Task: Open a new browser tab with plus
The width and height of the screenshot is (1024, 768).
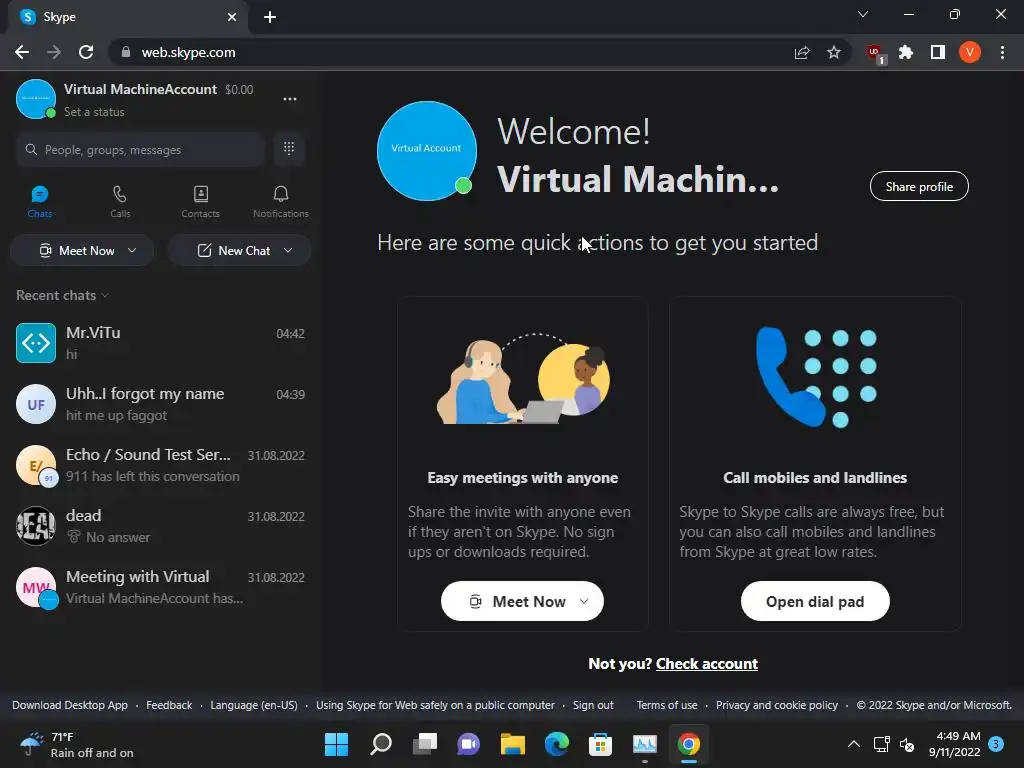Action: point(270,17)
